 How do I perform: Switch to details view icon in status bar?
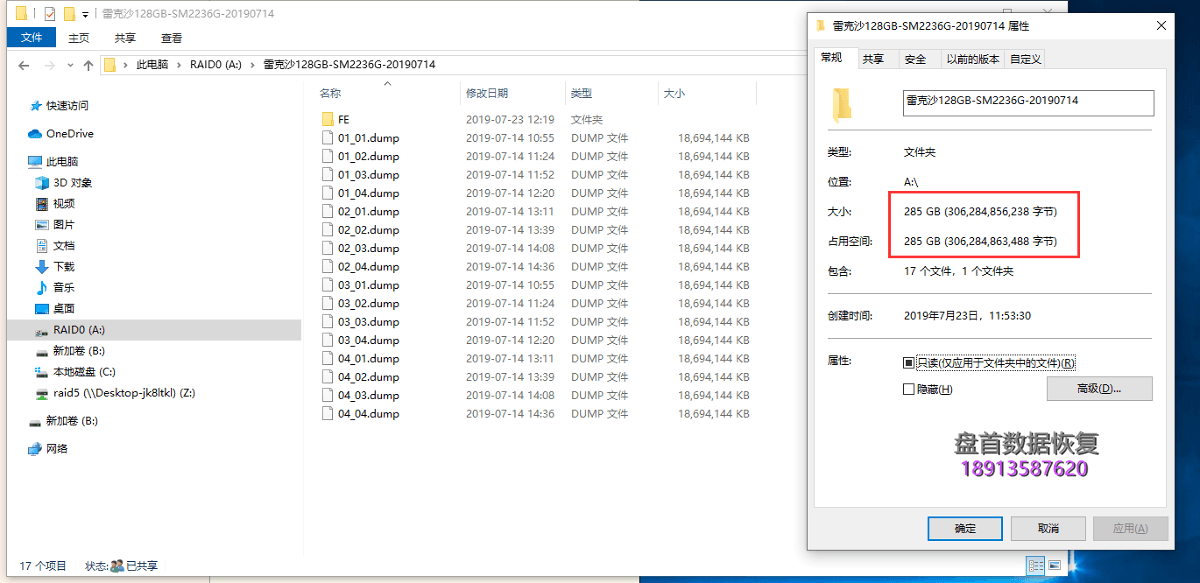click(x=1036, y=566)
